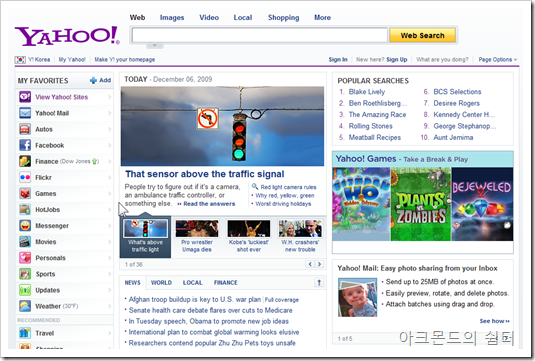This screenshot has height=361, width=535.
Task: Click the Sign In link
Action: 338,59
